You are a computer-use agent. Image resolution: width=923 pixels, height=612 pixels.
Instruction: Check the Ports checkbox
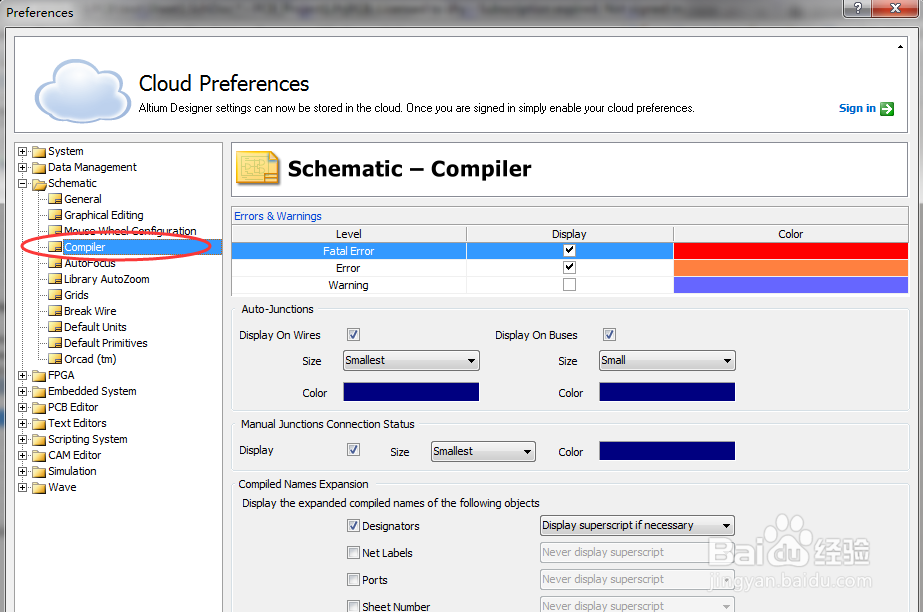pyautogui.click(x=353, y=580)
